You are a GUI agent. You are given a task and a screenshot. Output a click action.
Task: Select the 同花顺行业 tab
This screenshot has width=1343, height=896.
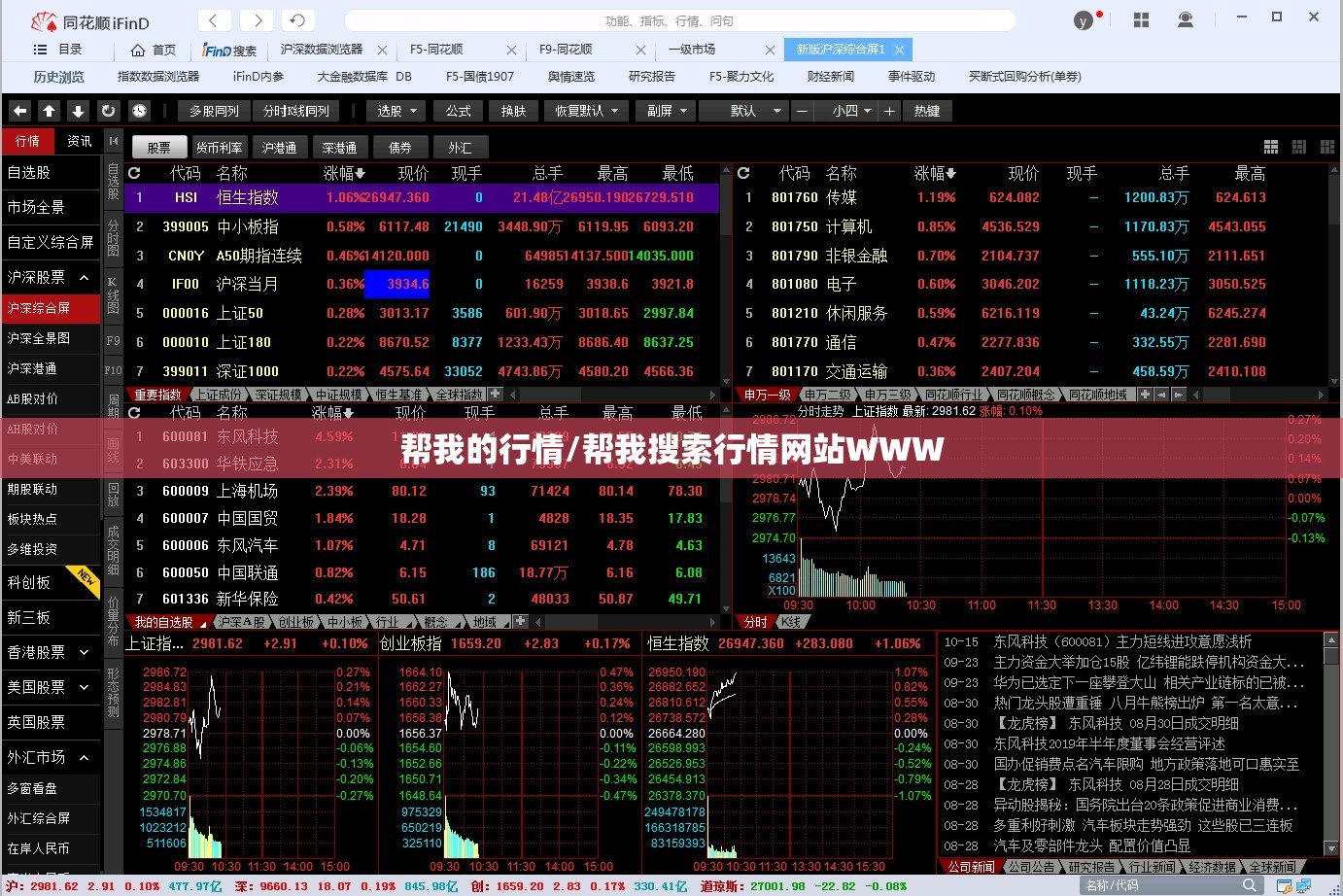pos(955,395)
